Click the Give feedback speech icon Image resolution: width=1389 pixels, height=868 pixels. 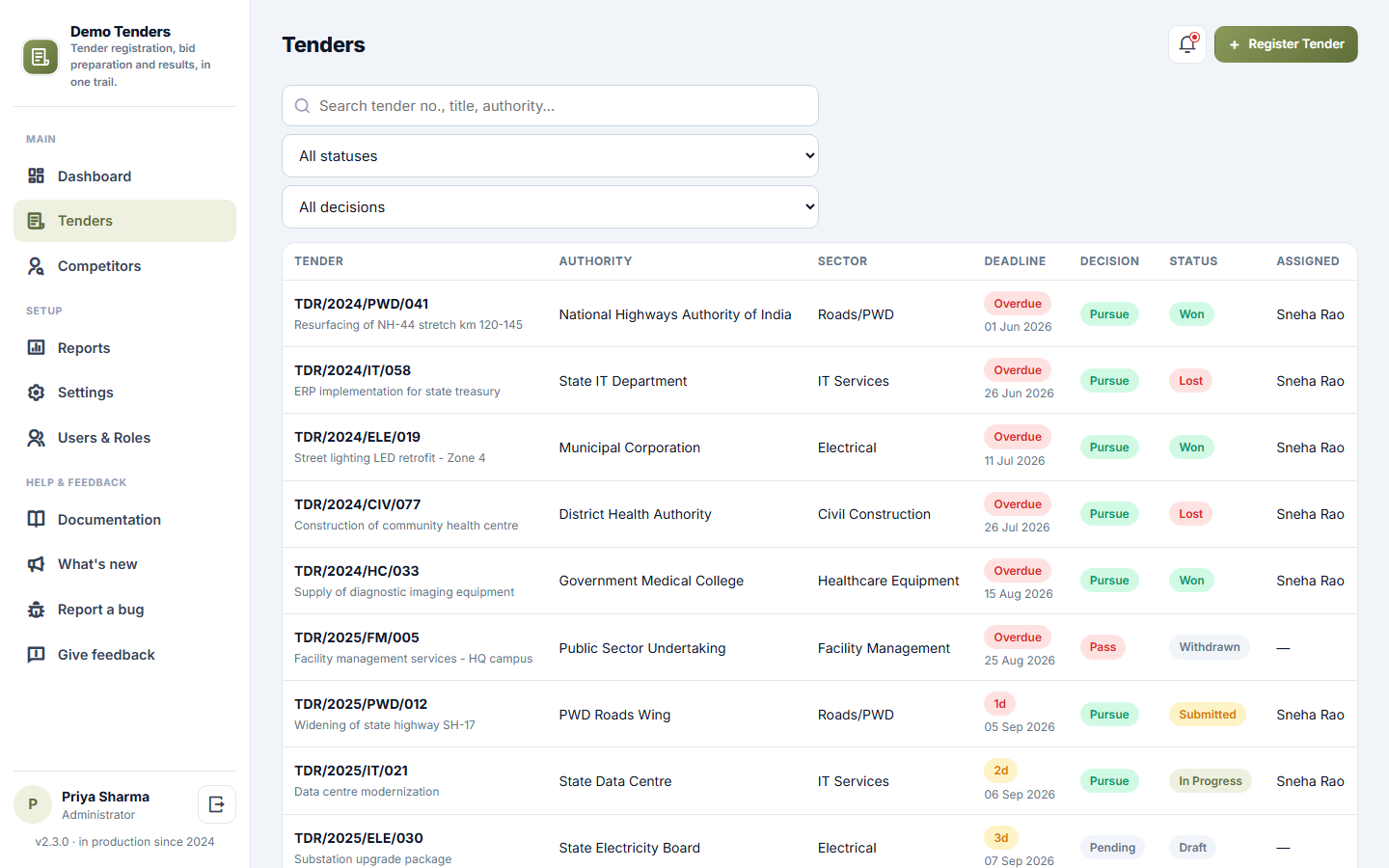(x=37, y=655)
